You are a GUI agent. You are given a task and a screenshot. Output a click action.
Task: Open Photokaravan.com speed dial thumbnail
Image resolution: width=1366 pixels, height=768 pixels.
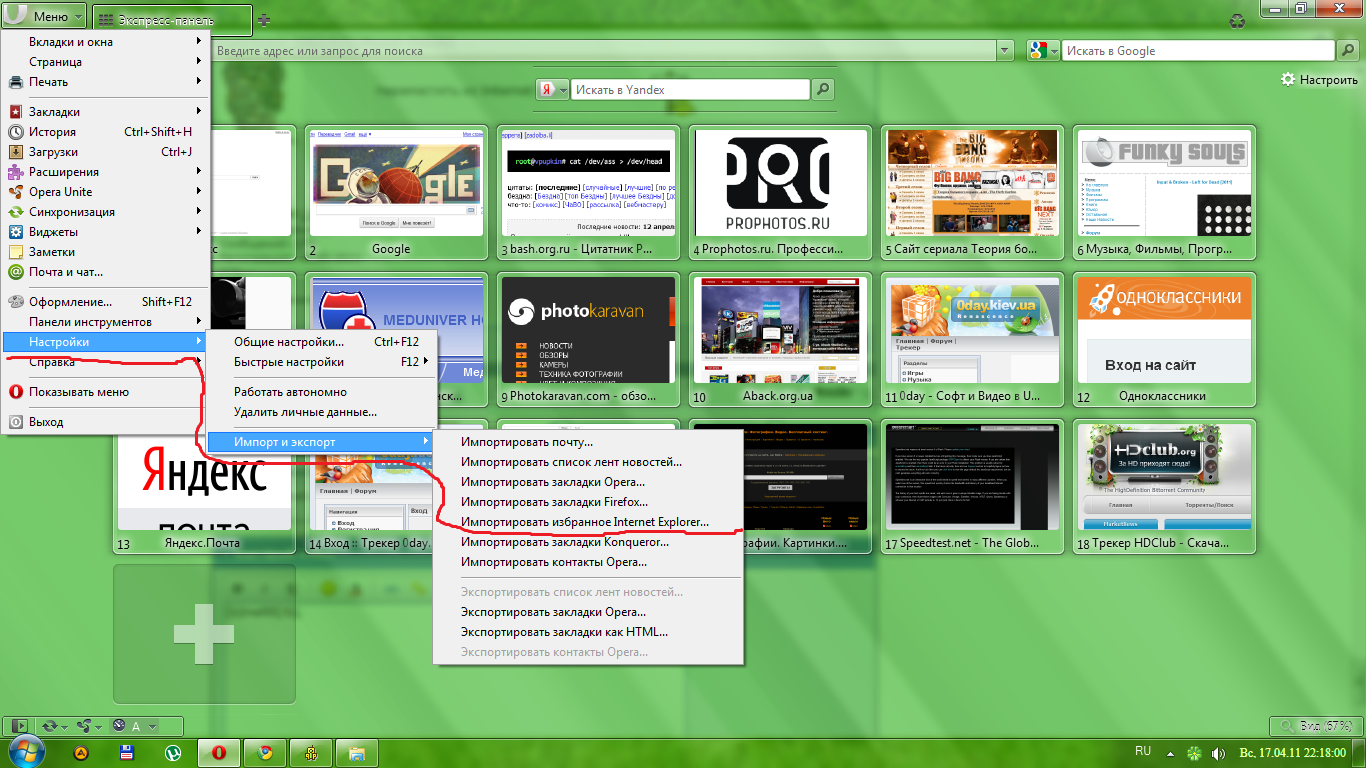click(x=588, y=339)
